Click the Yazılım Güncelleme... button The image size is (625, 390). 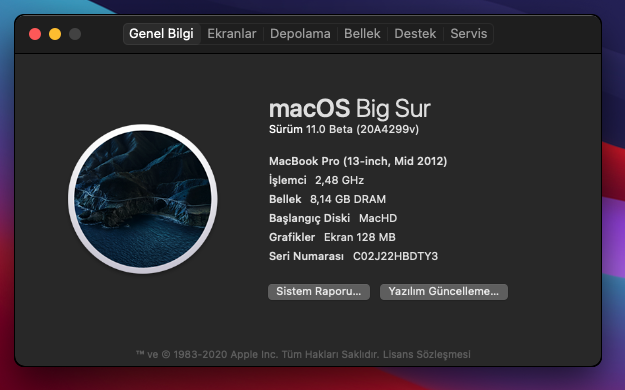444,292
